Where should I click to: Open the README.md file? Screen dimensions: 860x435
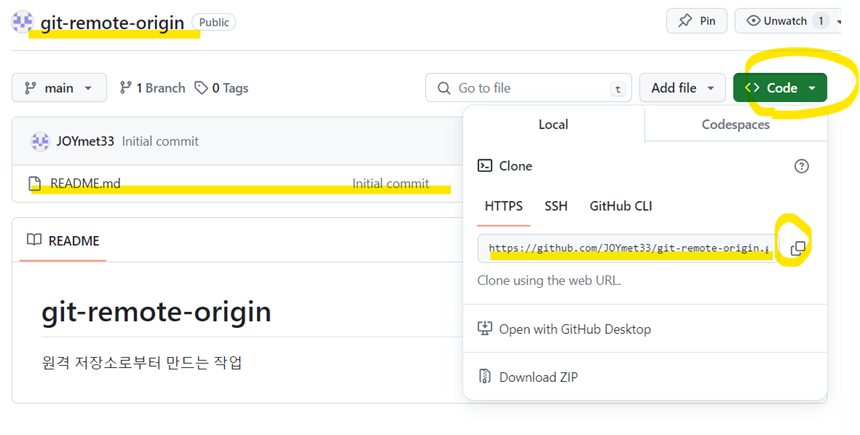coord(86,183)
